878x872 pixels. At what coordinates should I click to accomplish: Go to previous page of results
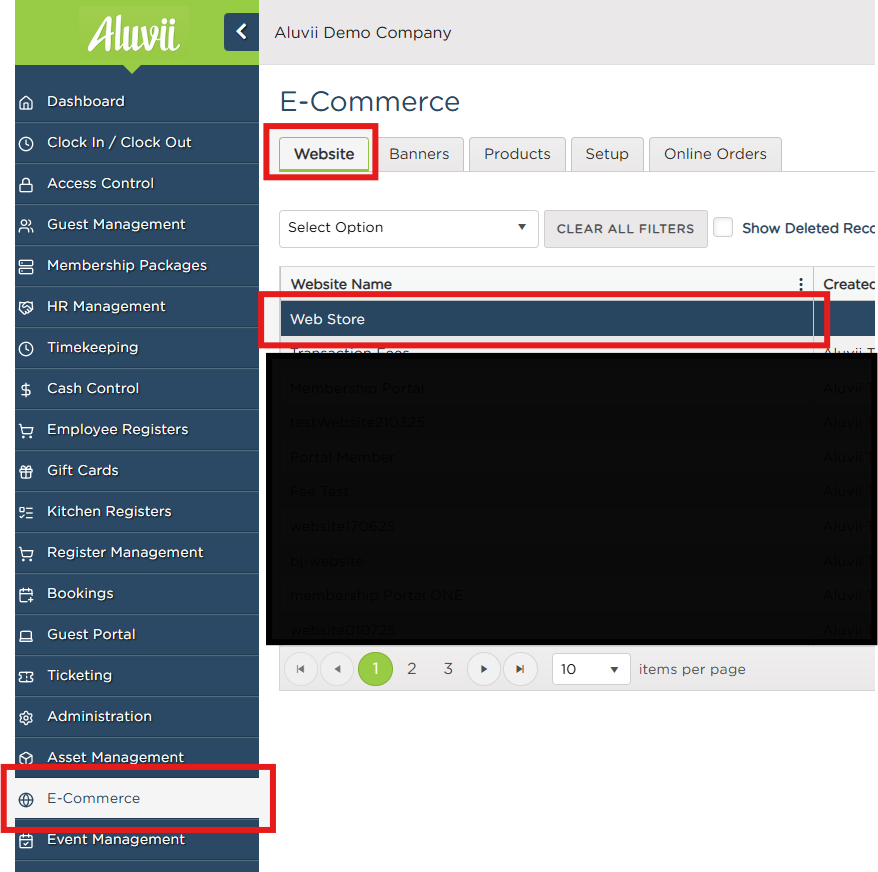(x=337, y=669)
